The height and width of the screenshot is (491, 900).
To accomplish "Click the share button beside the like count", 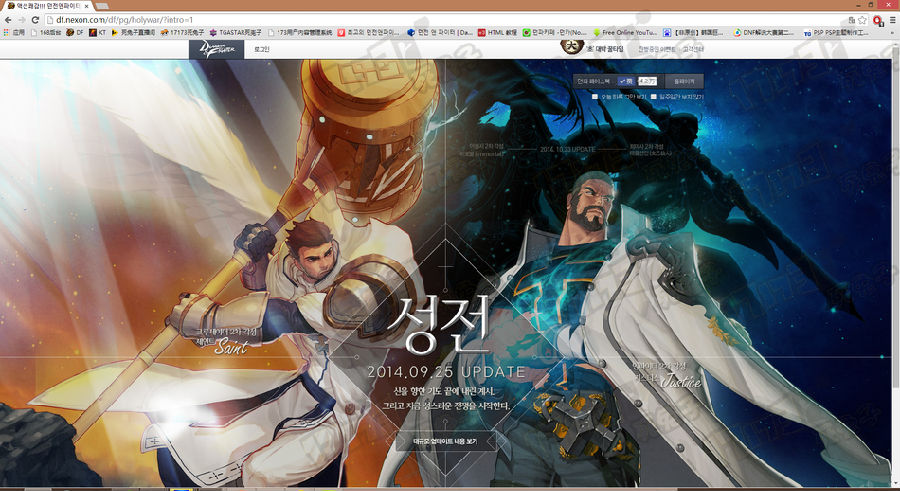I will tap(683, 82).
